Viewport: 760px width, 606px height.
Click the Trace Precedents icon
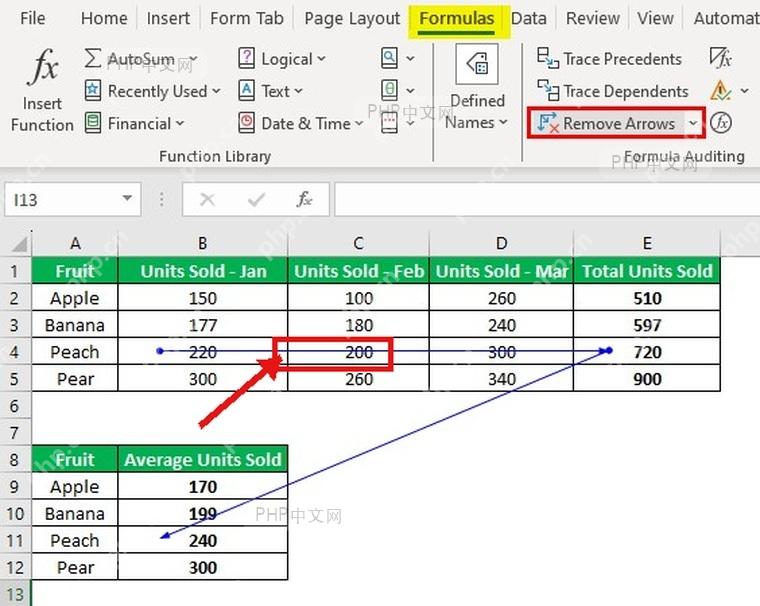[548, 58]
